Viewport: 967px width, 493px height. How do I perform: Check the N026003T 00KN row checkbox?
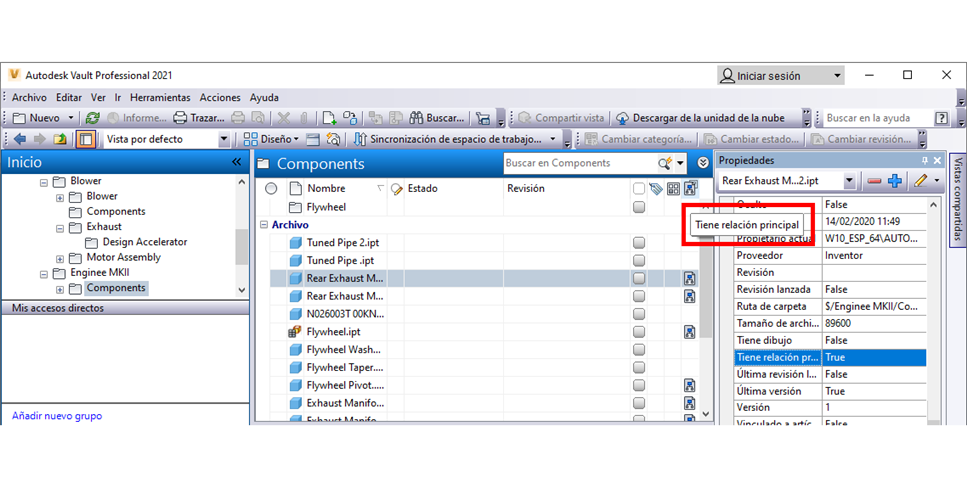(x=639, y=314)
